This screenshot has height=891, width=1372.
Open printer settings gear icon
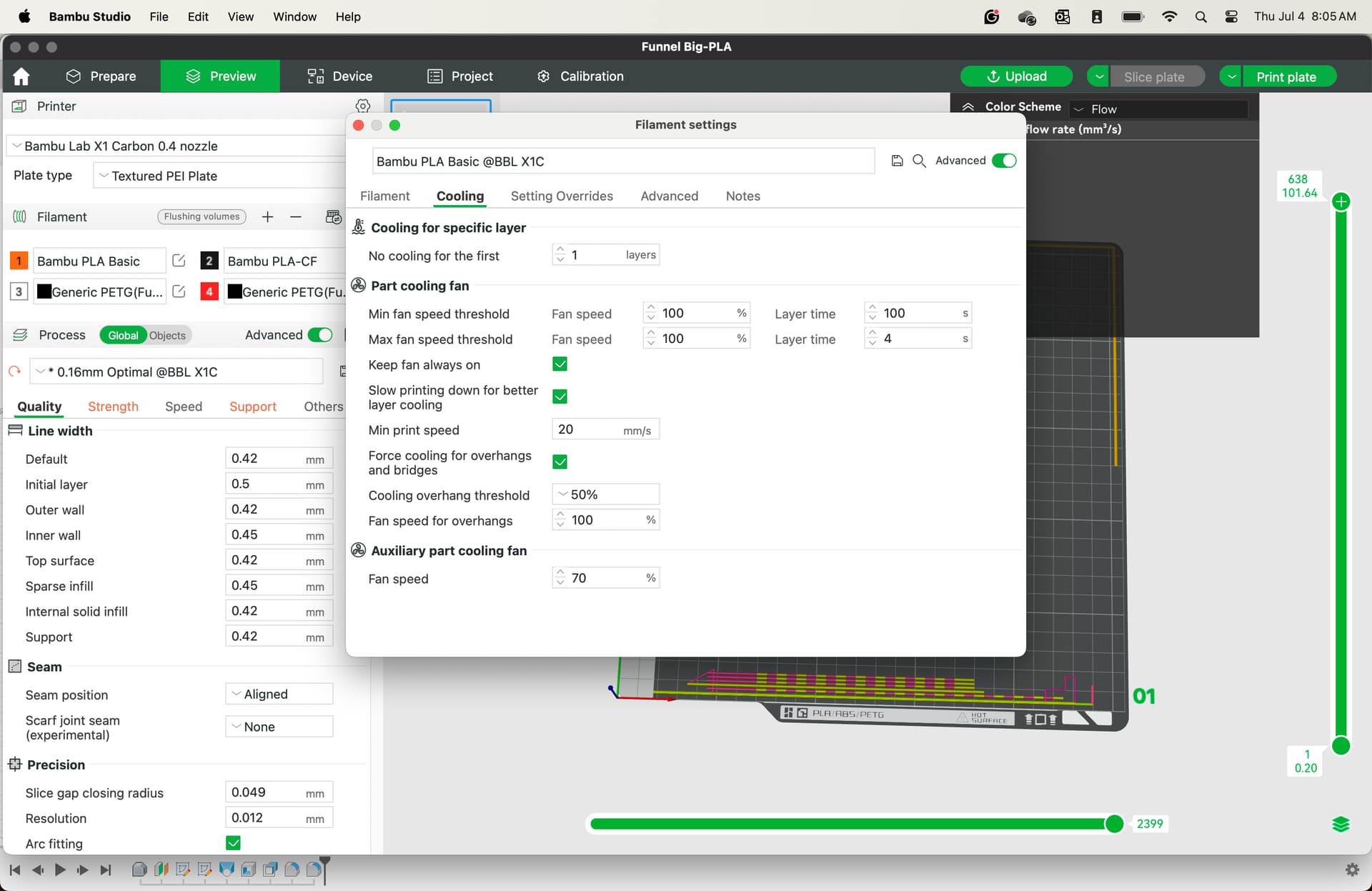[x=363, y=106]
